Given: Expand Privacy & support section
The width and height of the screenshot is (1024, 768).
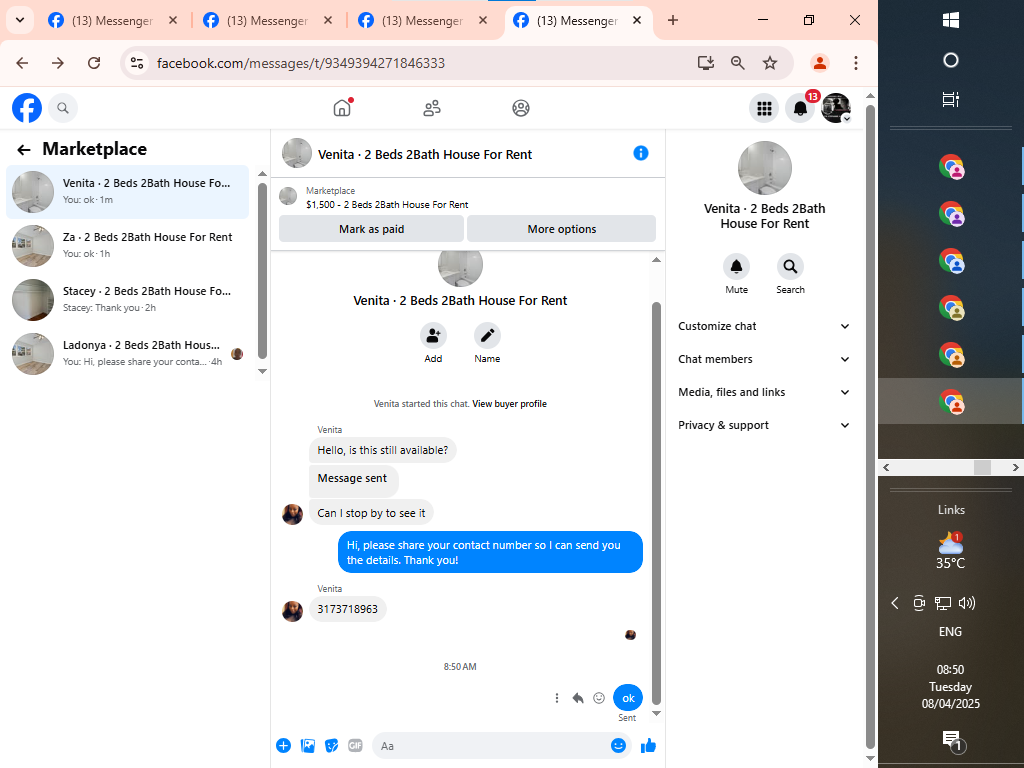Looking at the screenshot, I should (763, 425).
